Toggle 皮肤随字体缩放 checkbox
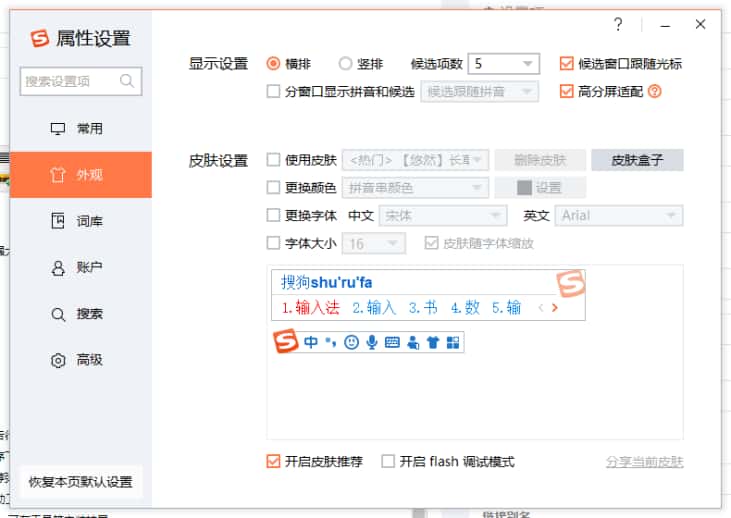 (431, 243)
